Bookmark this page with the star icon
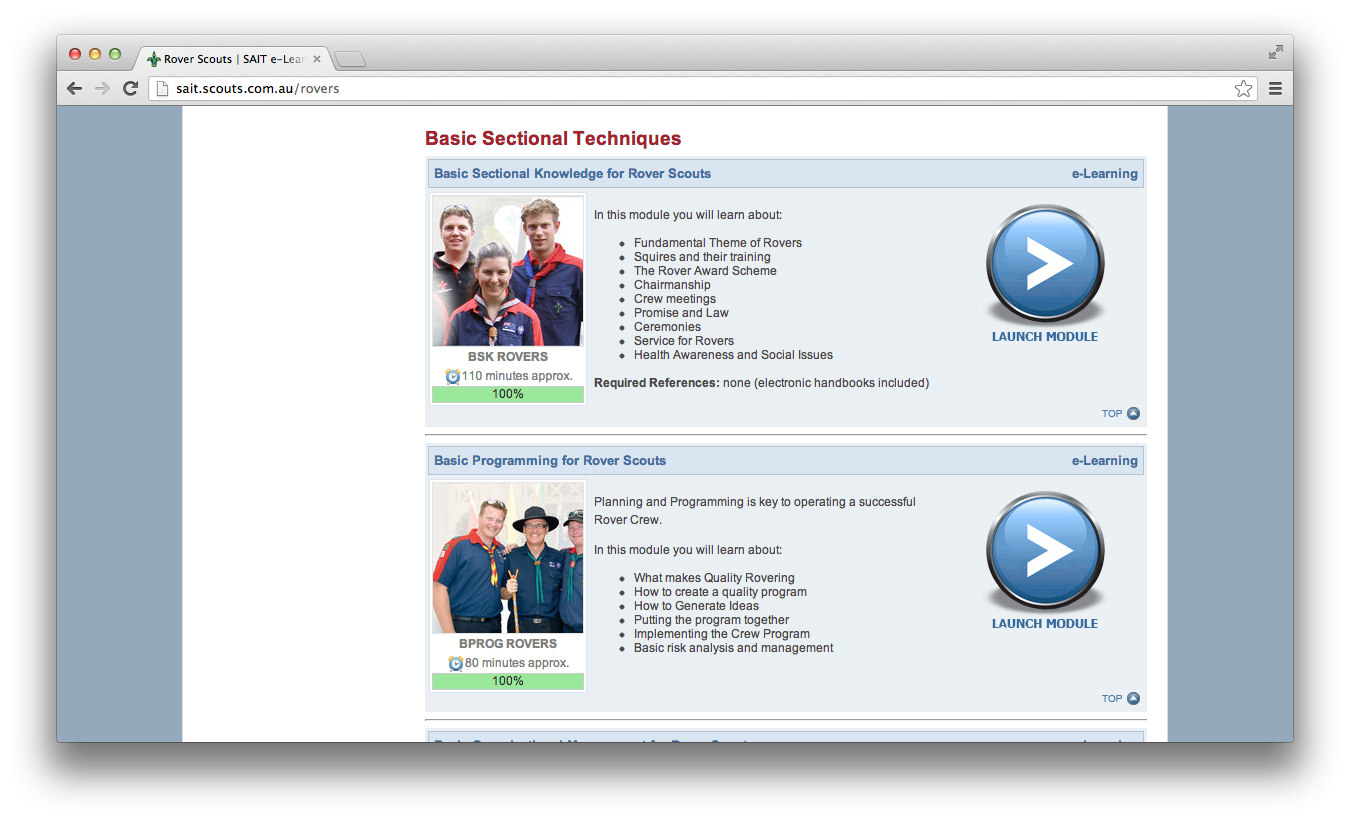 coord(1243,89)
